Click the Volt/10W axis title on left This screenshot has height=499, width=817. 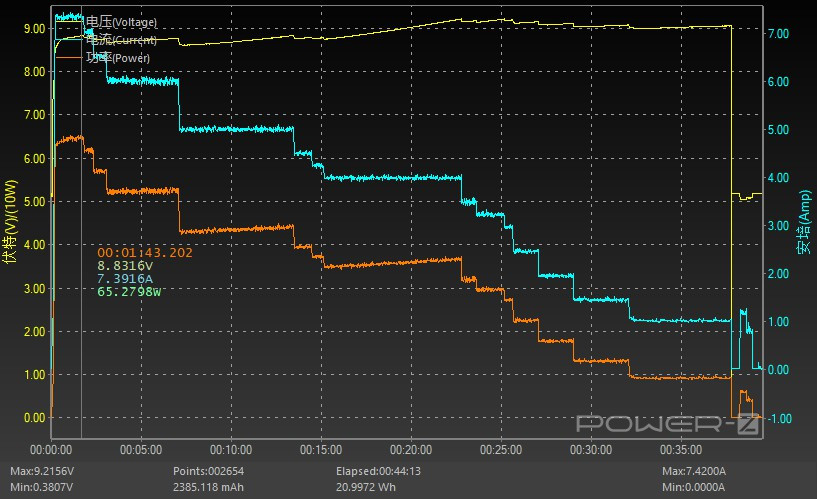click(x=10, y=221)
